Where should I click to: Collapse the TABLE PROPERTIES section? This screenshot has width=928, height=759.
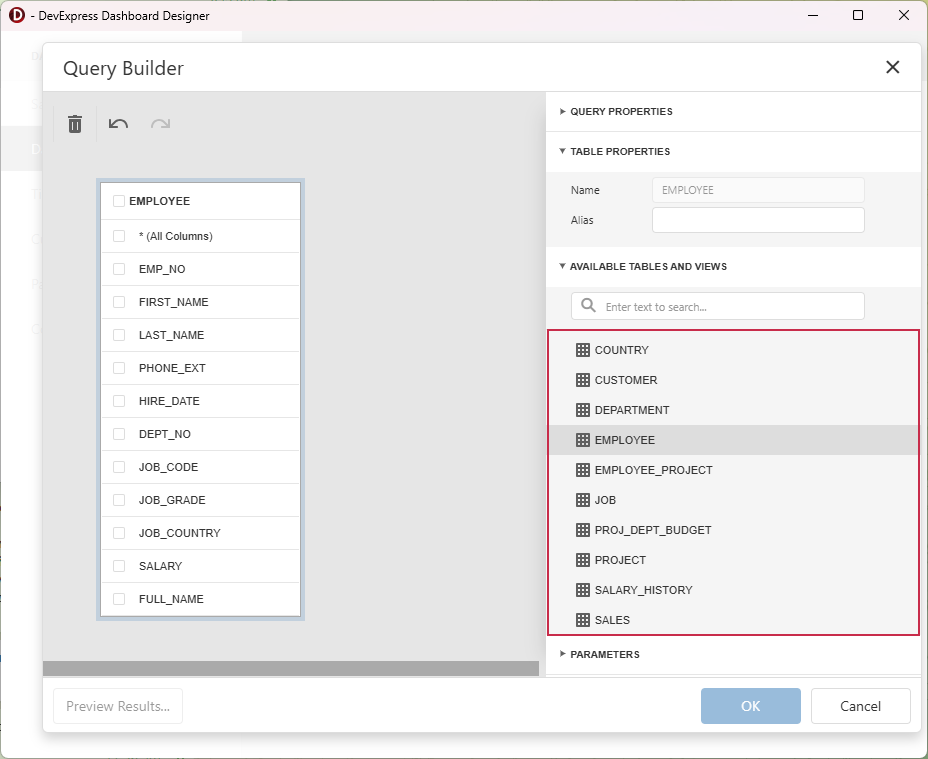click(x=614, y=151)
